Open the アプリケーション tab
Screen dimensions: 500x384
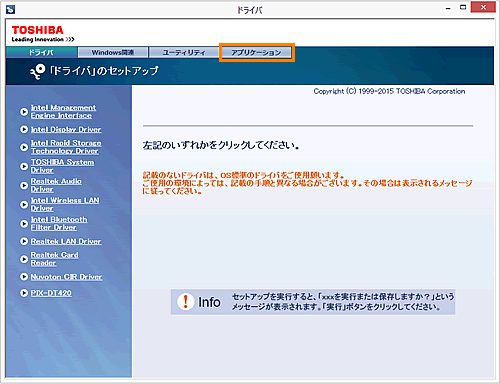coord(256,52)
